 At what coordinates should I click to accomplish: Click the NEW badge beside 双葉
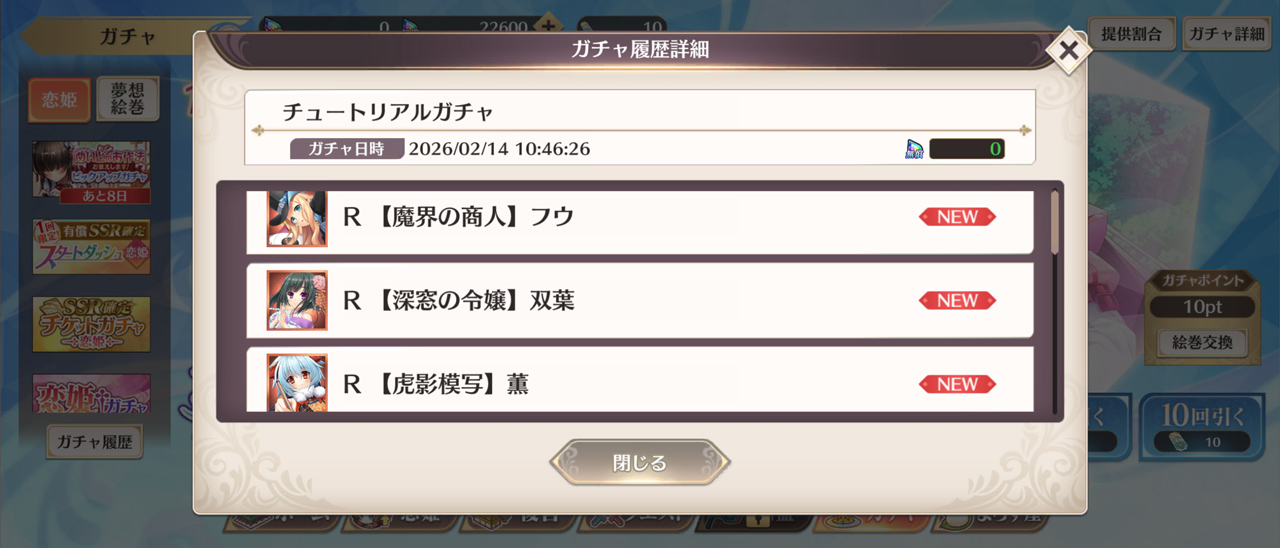(x=957, y=300)
